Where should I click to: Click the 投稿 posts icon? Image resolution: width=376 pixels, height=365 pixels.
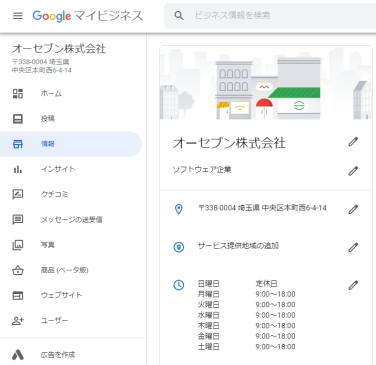pos(18,119)
